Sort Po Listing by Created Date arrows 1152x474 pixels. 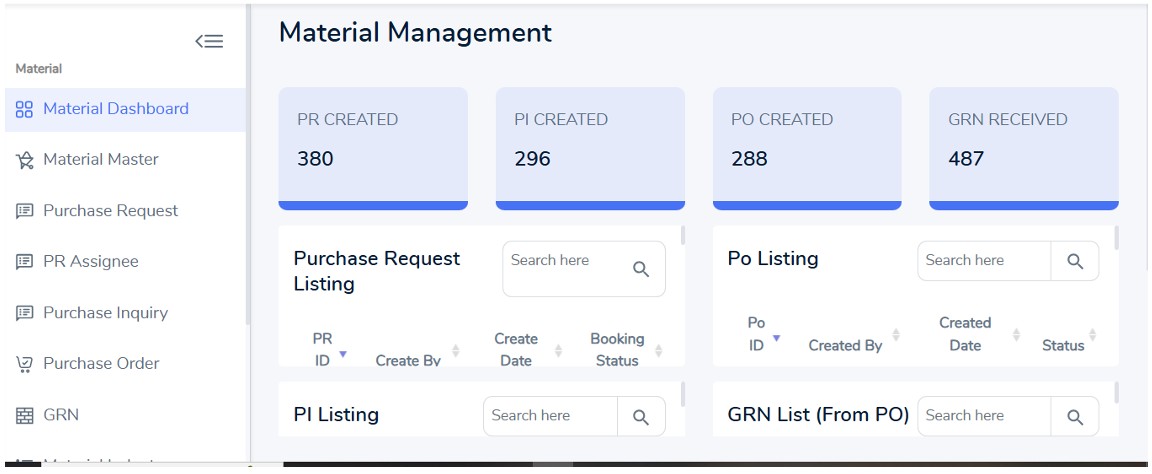coord(1016,335)
